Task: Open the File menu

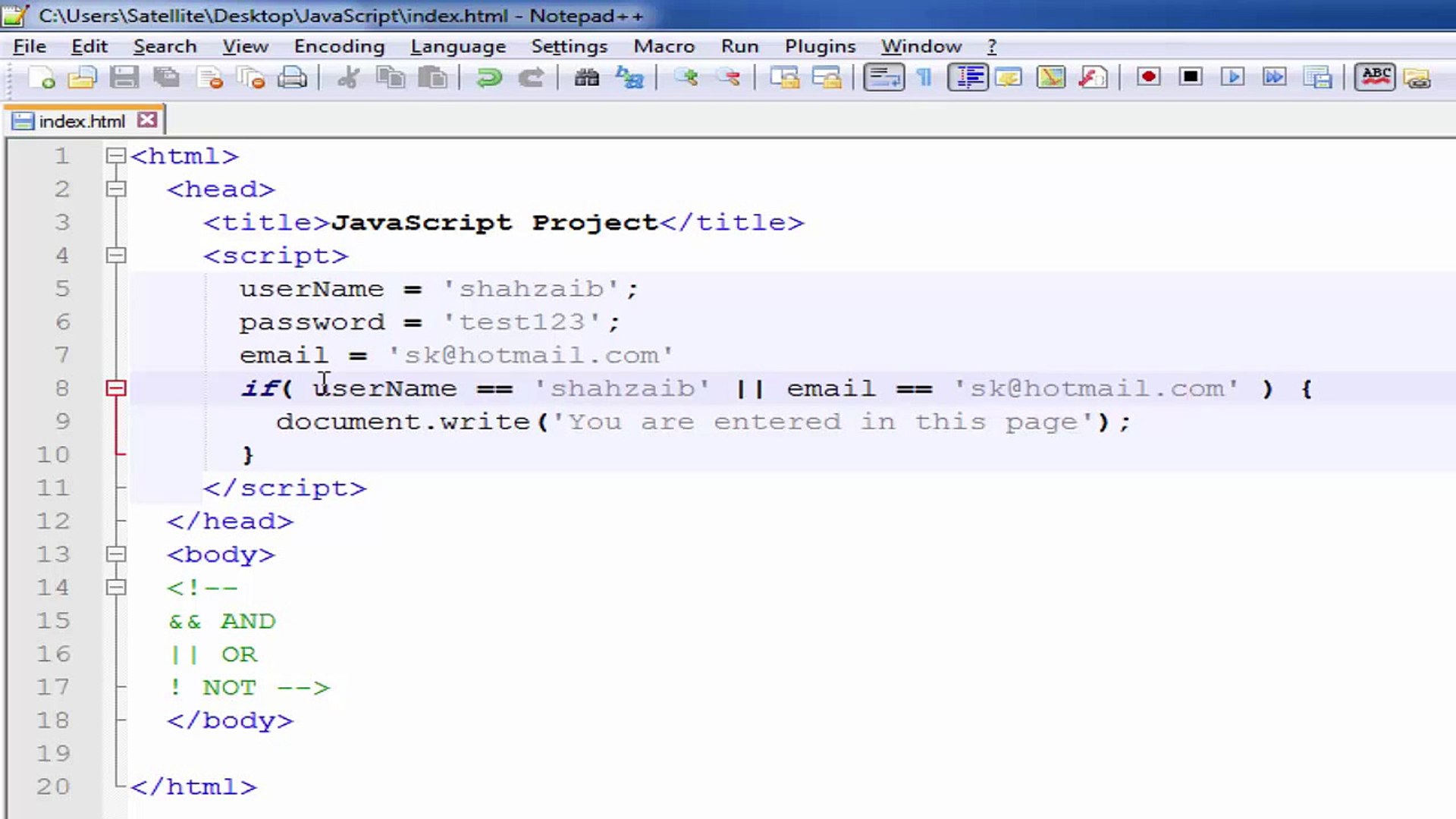Action: pyautogui.click(x=30, y=46)
